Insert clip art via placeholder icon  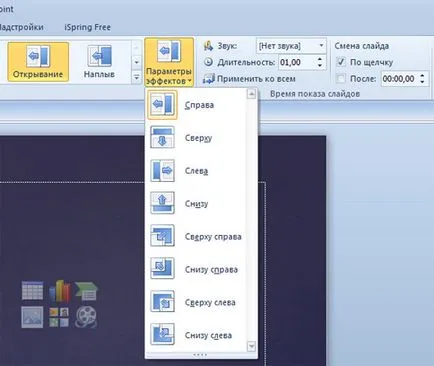(x=59, y=317)
